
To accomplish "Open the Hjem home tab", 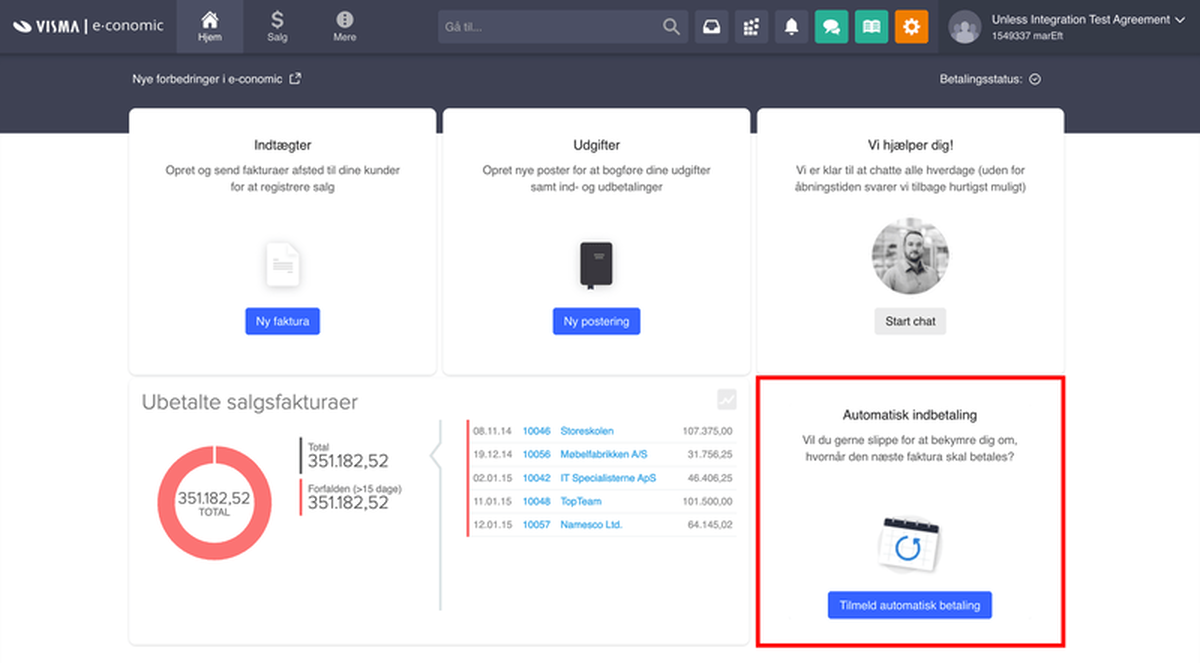I will click(x=210, y=26).
